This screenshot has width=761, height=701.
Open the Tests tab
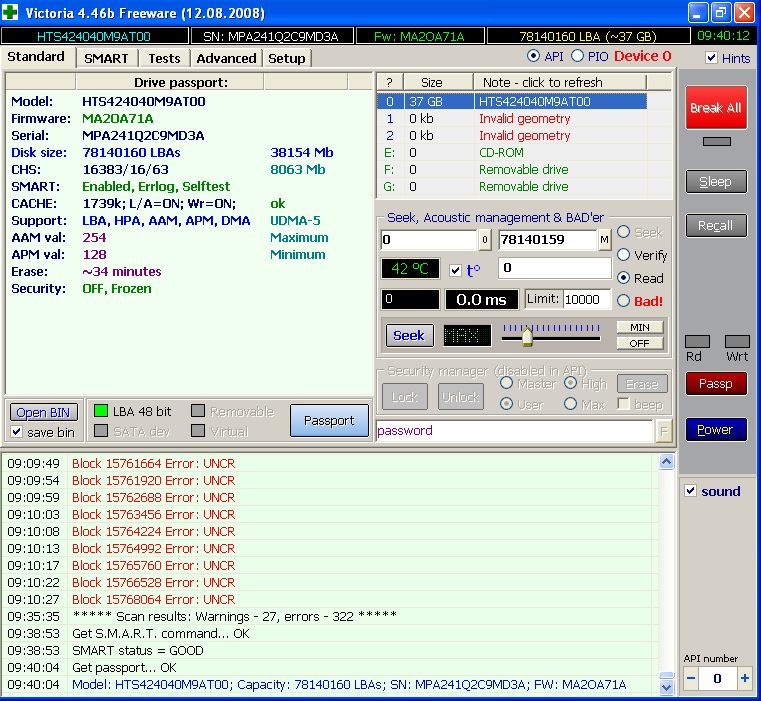(x=164, y=58)
